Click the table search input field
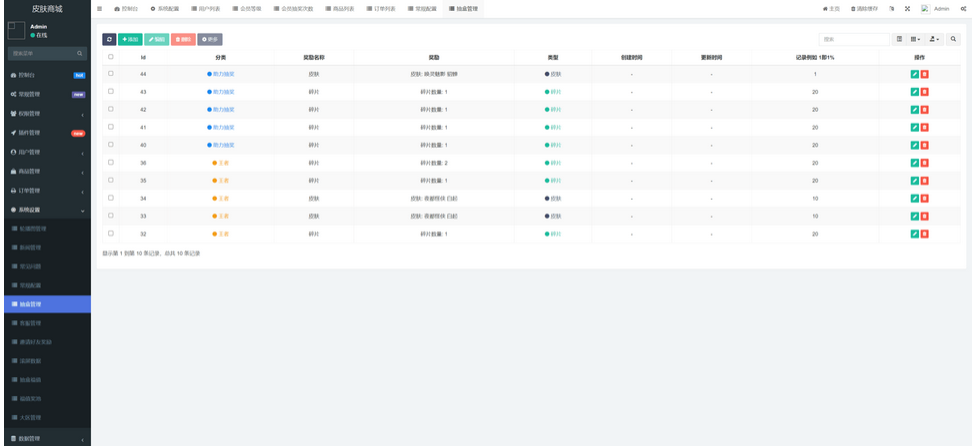973x446 pixels. coord(853,39)
